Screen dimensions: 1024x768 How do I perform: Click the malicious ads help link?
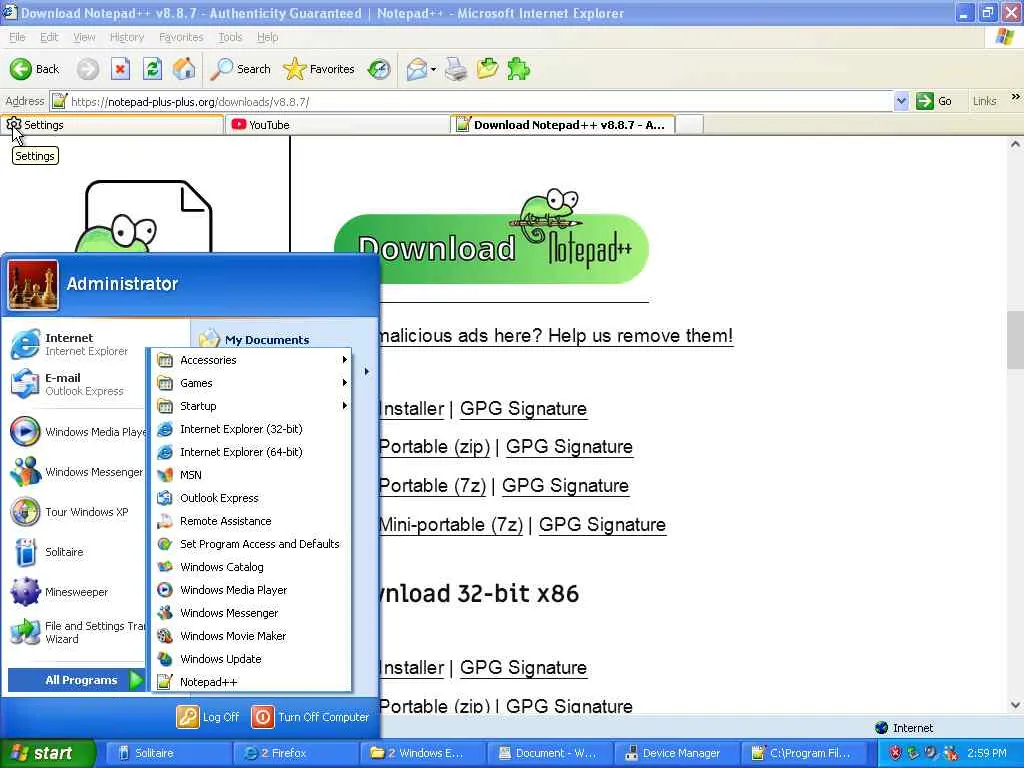coord(556,336)
